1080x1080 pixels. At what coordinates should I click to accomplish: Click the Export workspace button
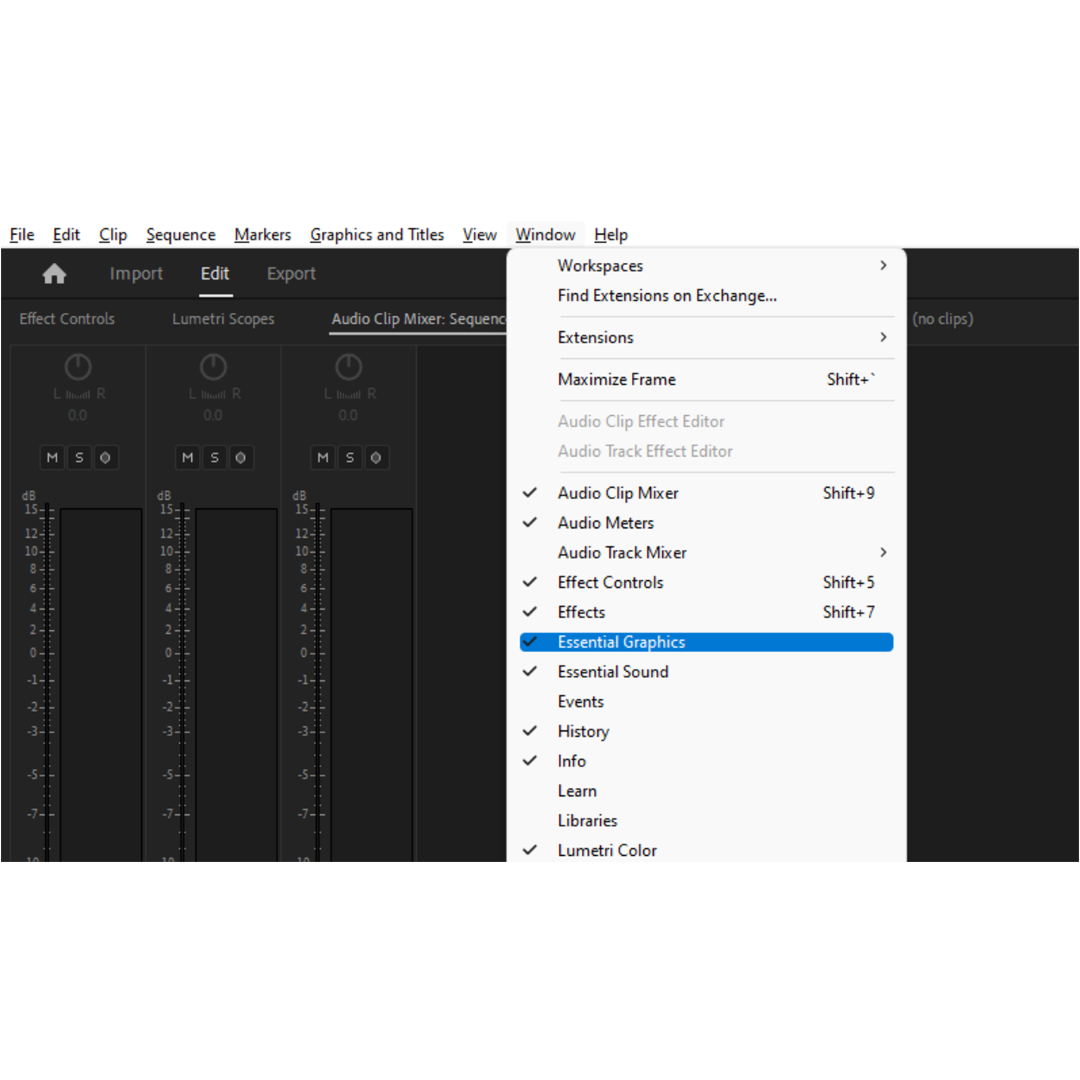click(x=291, y=274)
